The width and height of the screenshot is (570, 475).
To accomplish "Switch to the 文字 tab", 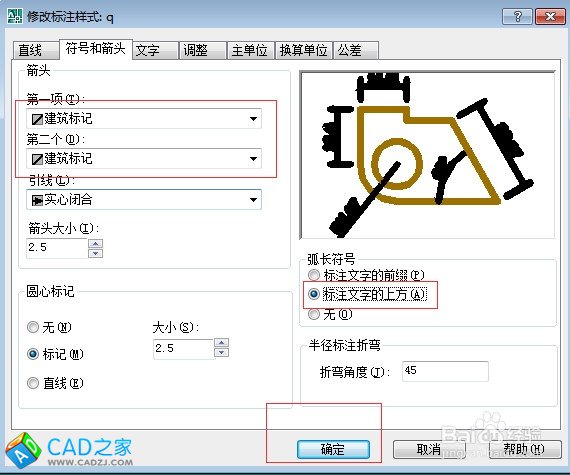I will click(155, 50).
